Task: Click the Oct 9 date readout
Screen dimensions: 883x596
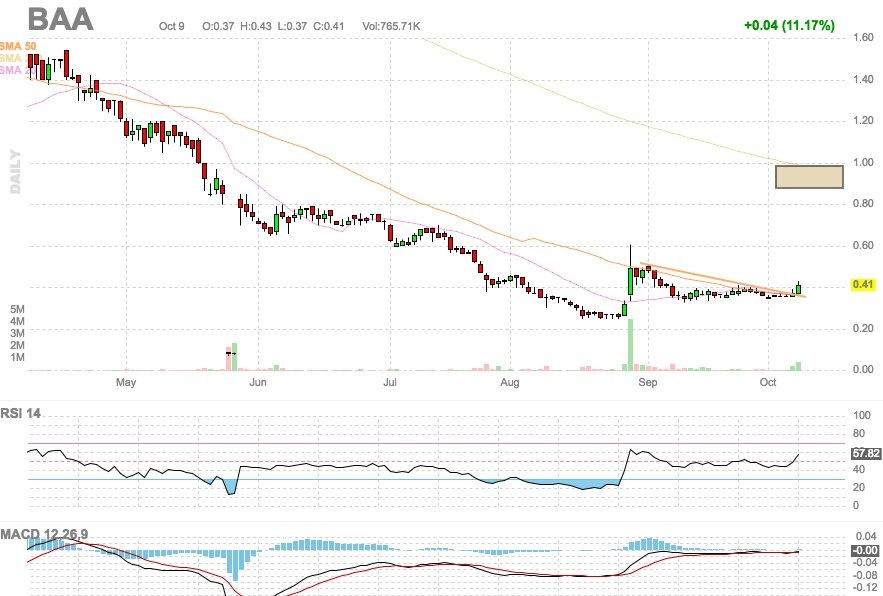Action: click(173, 25)
